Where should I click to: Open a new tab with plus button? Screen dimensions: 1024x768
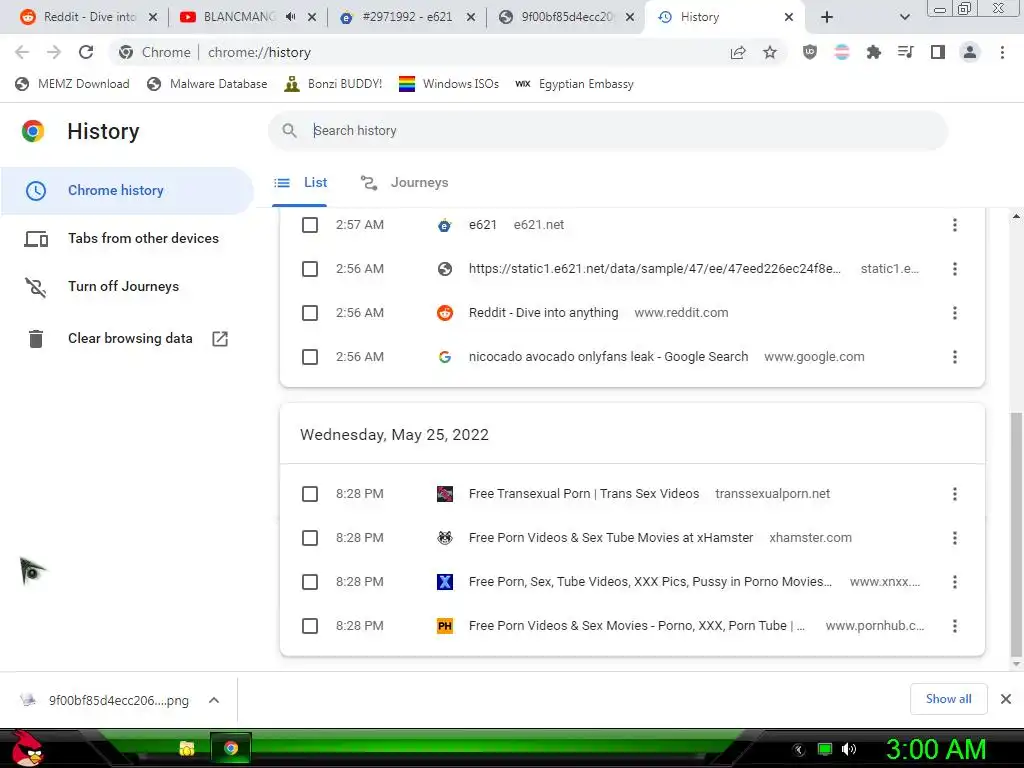(x=827, y=17)
